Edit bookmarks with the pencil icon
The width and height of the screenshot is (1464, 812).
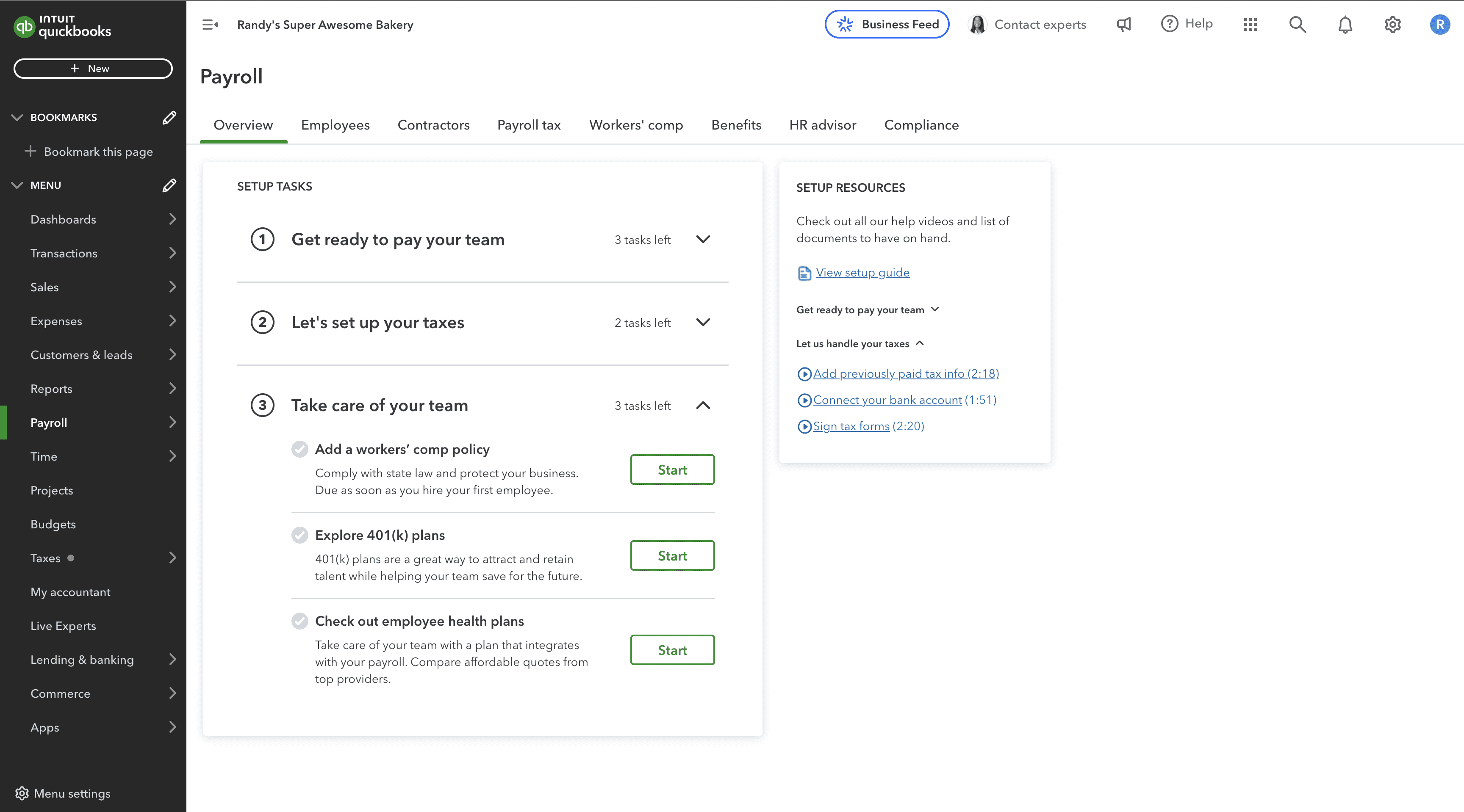[x=169, y=118]
